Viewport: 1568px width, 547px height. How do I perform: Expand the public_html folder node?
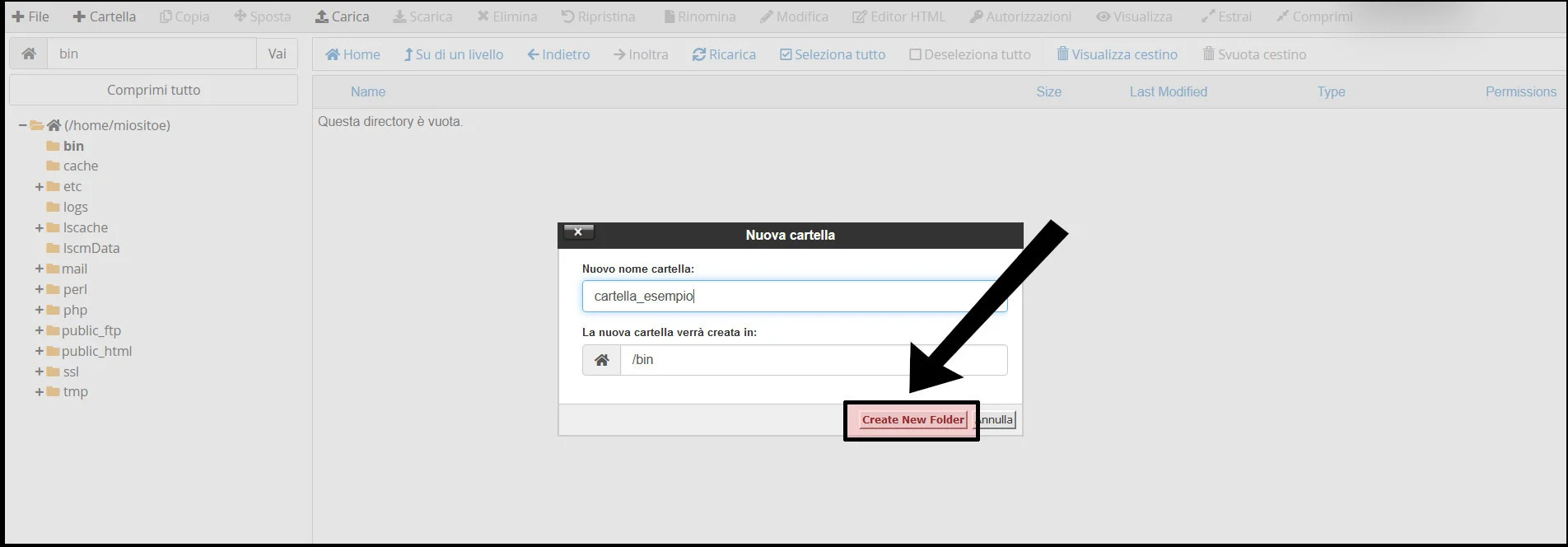40,352
